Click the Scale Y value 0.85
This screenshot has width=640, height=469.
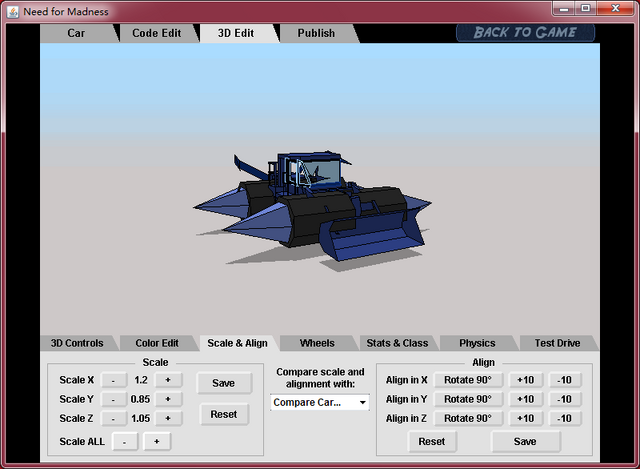[x=140, y=399]
